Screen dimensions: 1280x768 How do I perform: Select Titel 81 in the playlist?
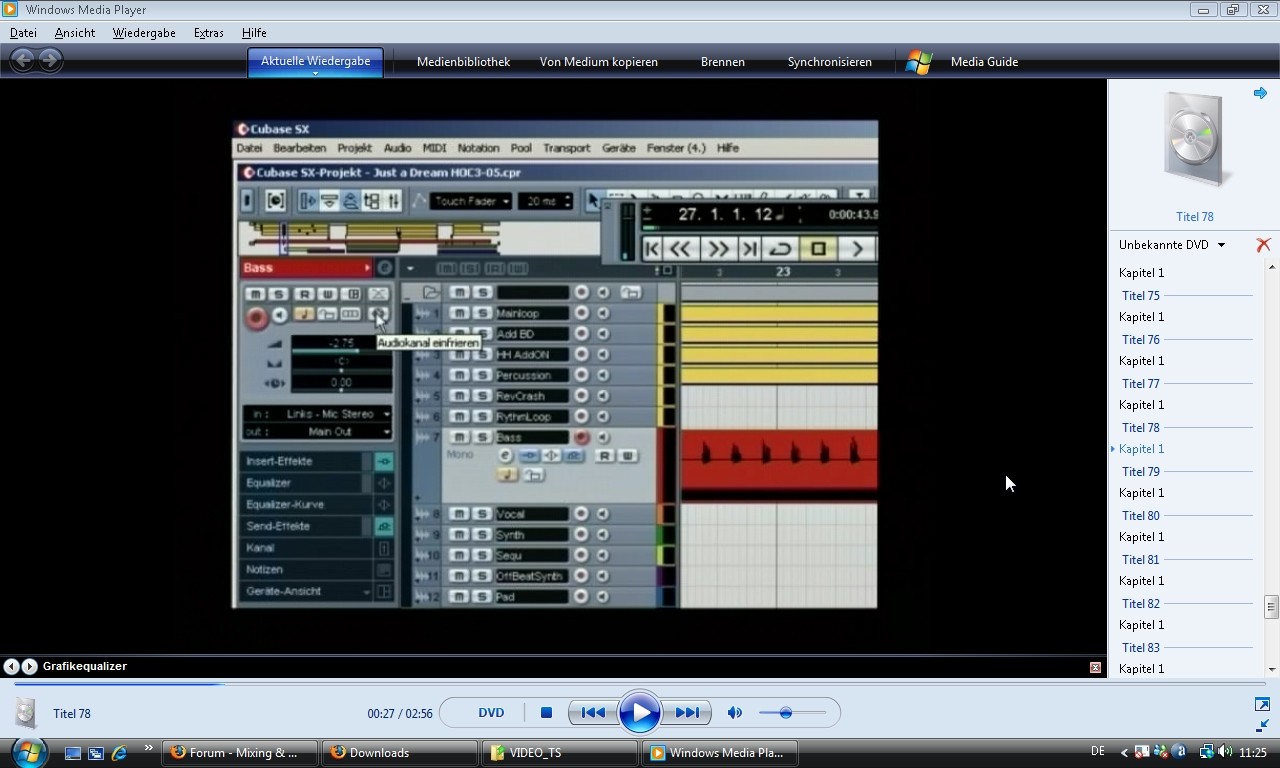point(1141,560)
